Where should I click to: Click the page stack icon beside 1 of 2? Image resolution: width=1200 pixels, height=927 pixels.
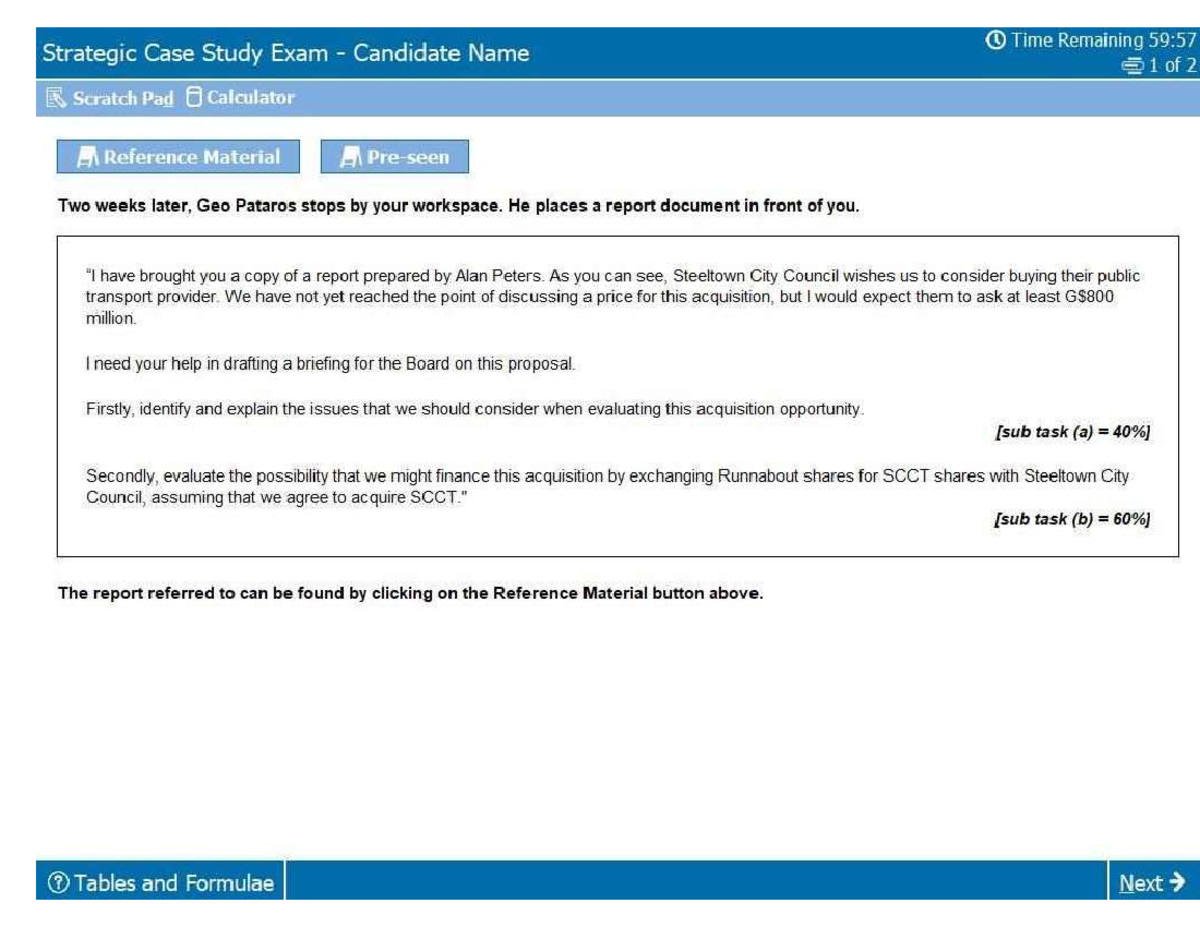[1132, 66]
